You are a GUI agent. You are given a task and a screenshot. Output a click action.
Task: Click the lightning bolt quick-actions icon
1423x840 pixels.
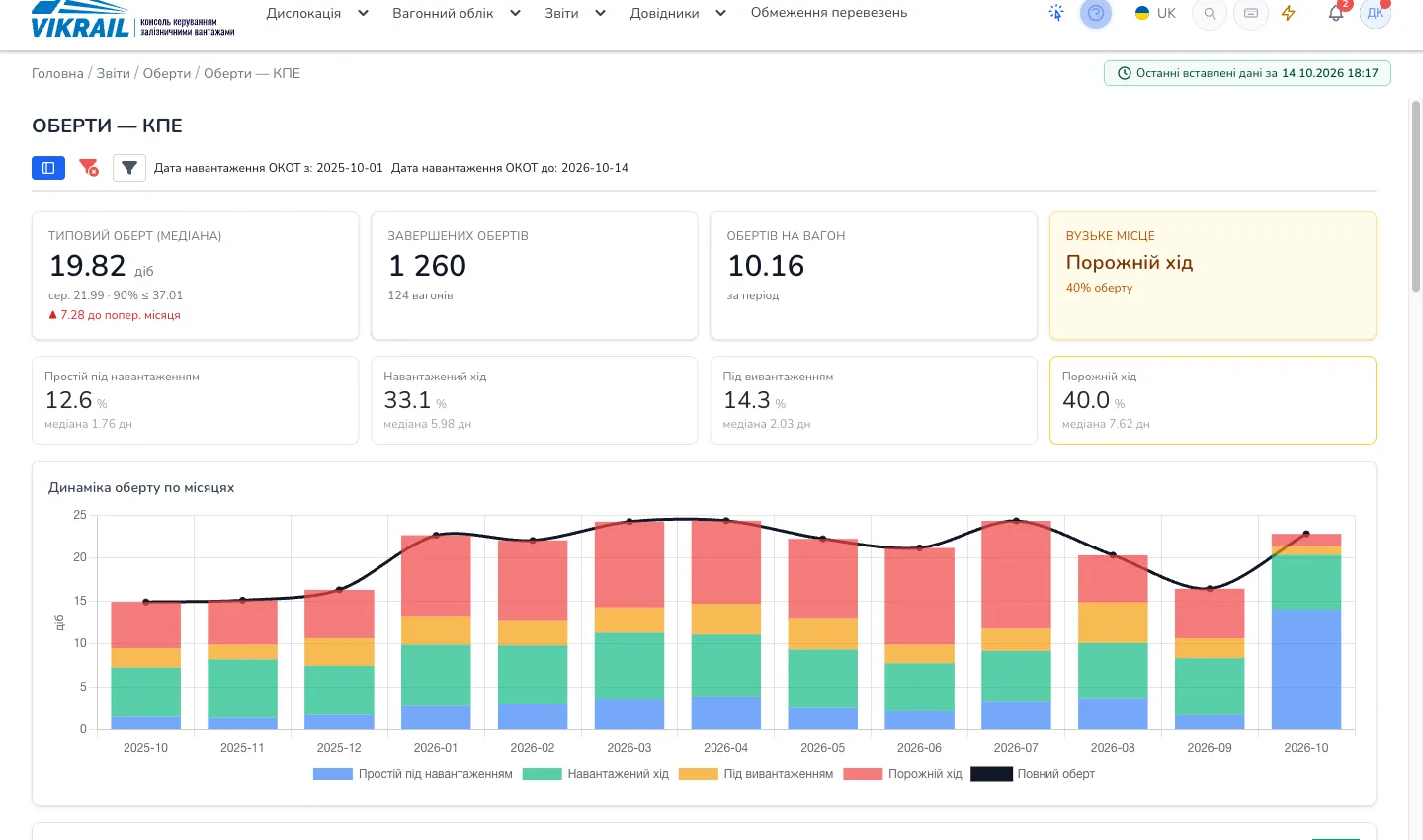tap(1289, 13)
